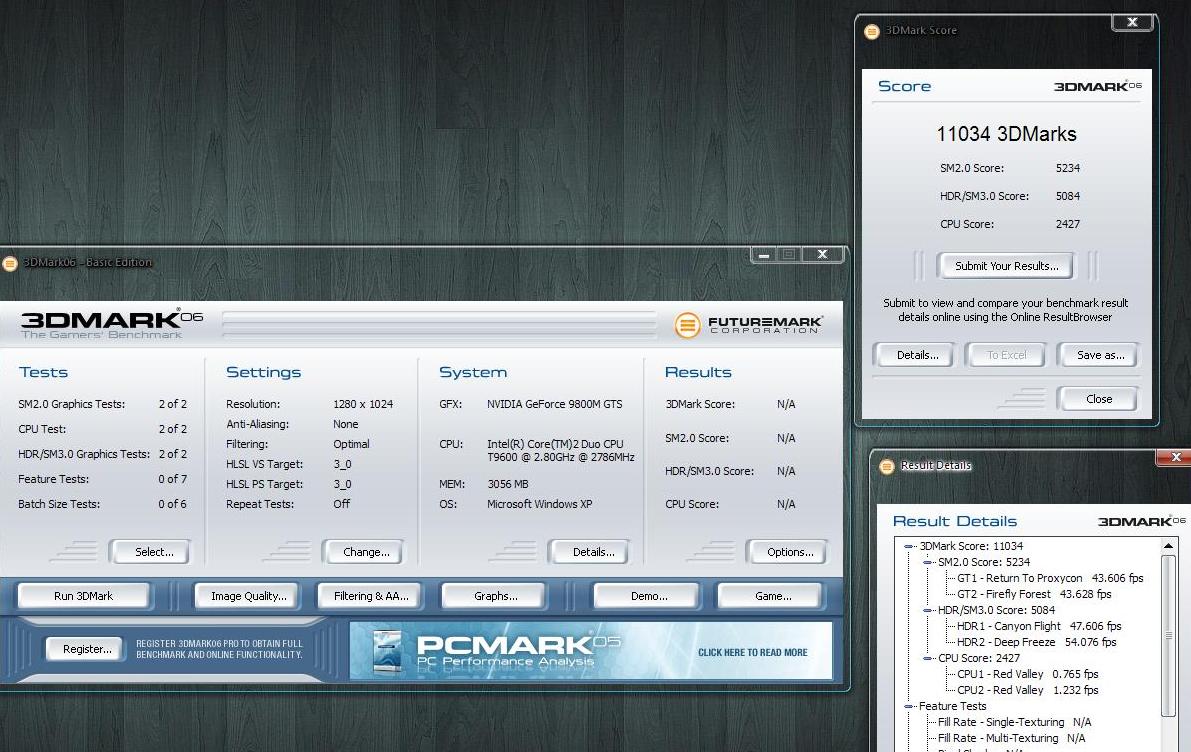Viewport: 1191px width, 752px height.
Task: Click Close button in Score window
Action: point(1098,399)
